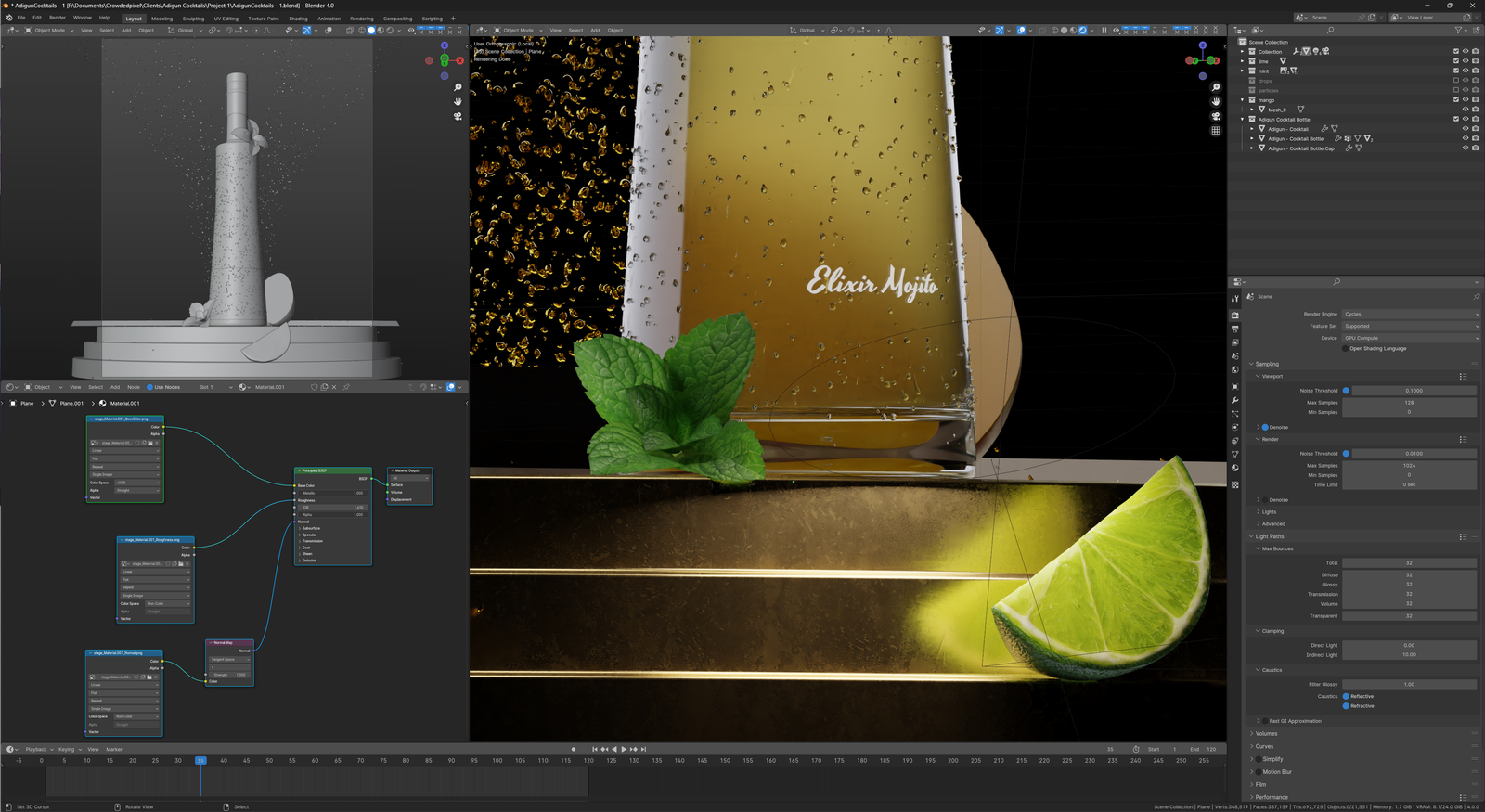Open the View Layer properties tab
1485x812 pixels.
1235,342
